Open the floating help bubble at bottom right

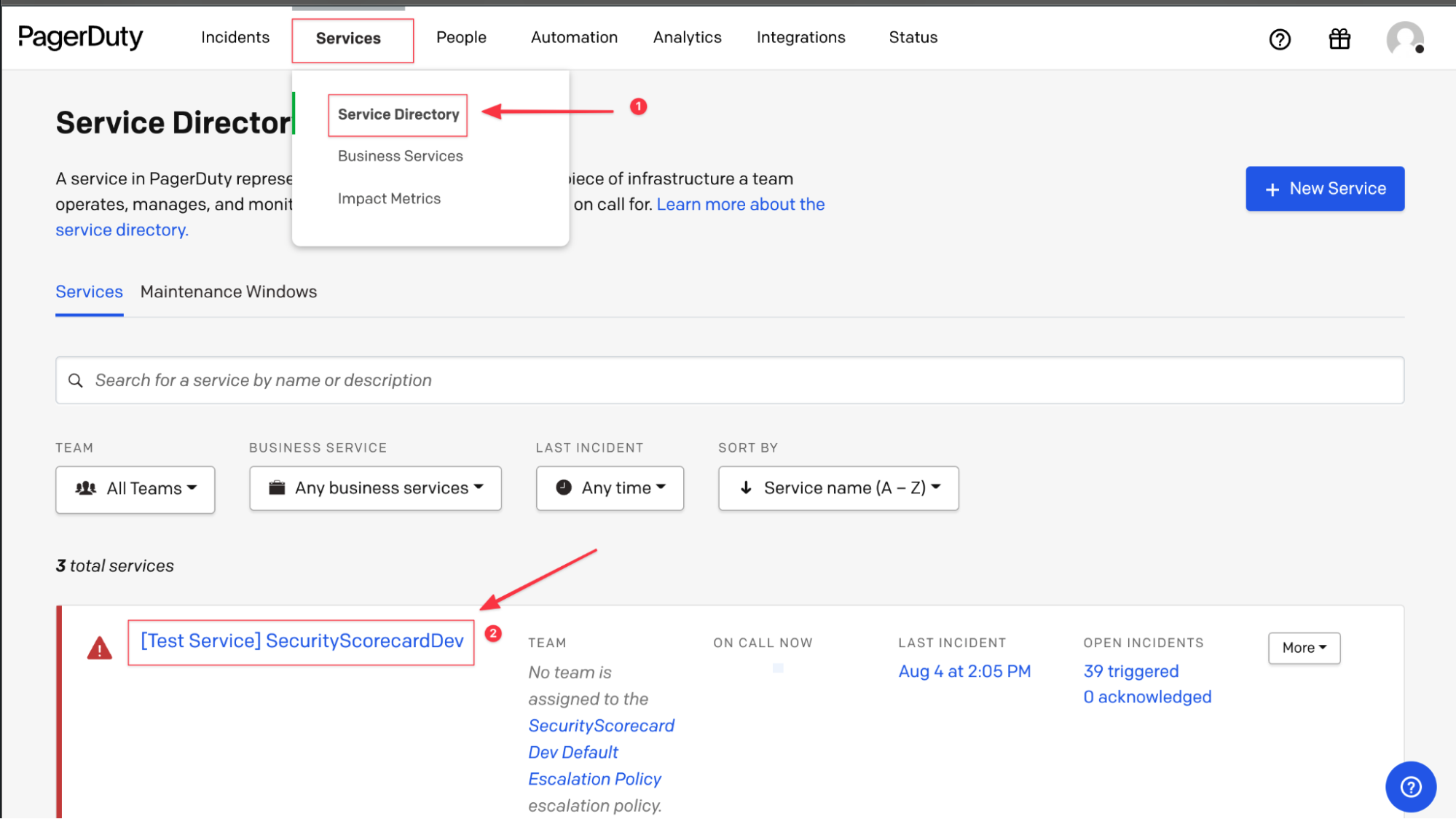pyautogui.click(x=1411, y=786)
